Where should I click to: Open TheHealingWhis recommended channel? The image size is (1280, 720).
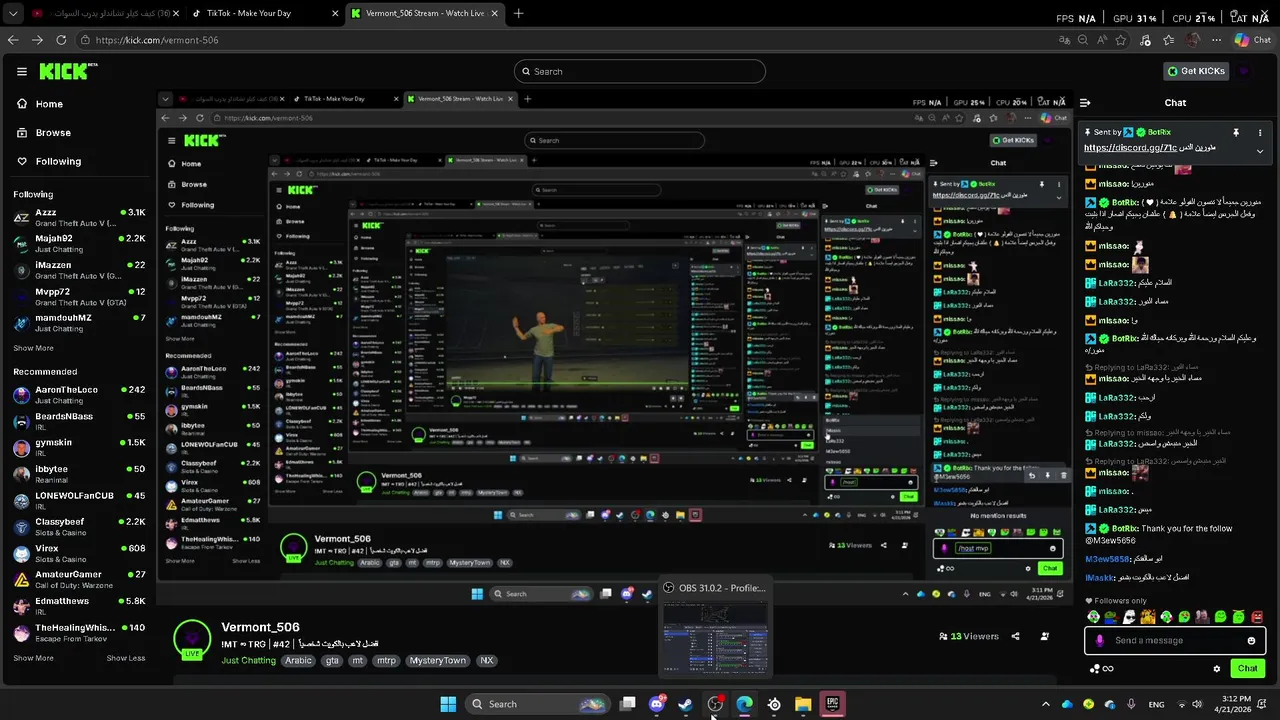click(x=80, y=632)
